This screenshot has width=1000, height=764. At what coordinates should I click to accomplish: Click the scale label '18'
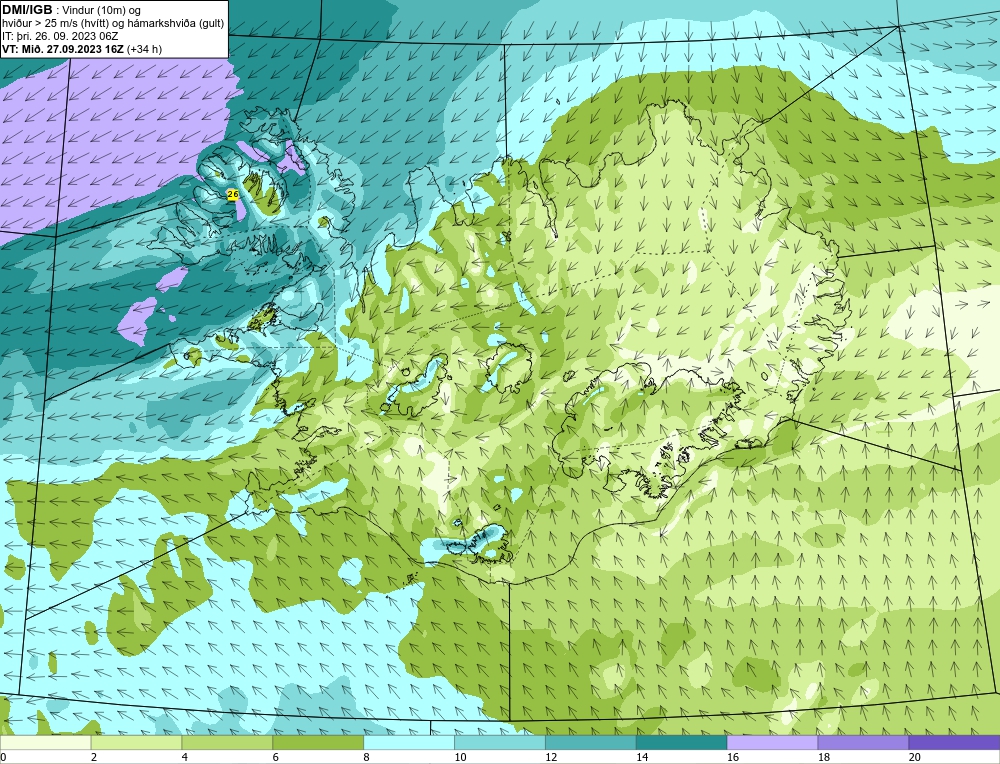[x=823, y=758]
